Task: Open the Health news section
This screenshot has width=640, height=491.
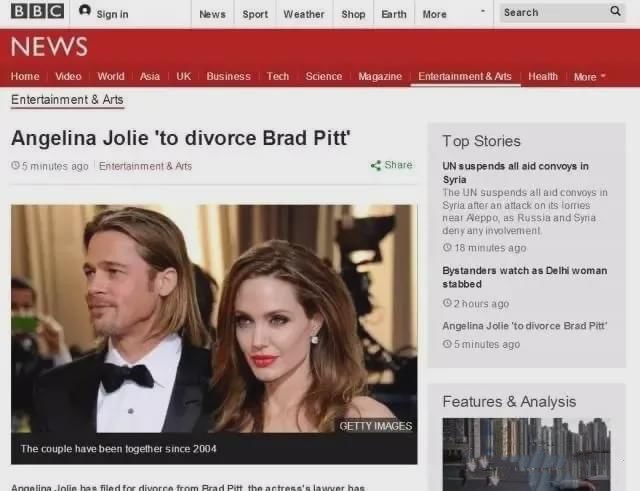Action: click(x=543, y=77)
